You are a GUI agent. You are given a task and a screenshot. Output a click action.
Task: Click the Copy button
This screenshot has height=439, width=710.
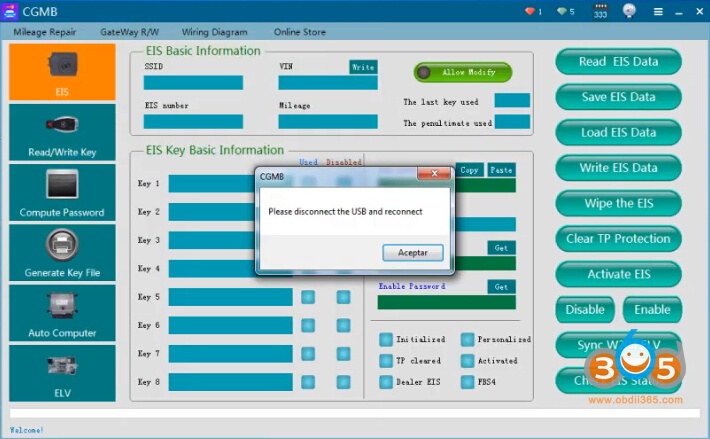pos(470,170)
